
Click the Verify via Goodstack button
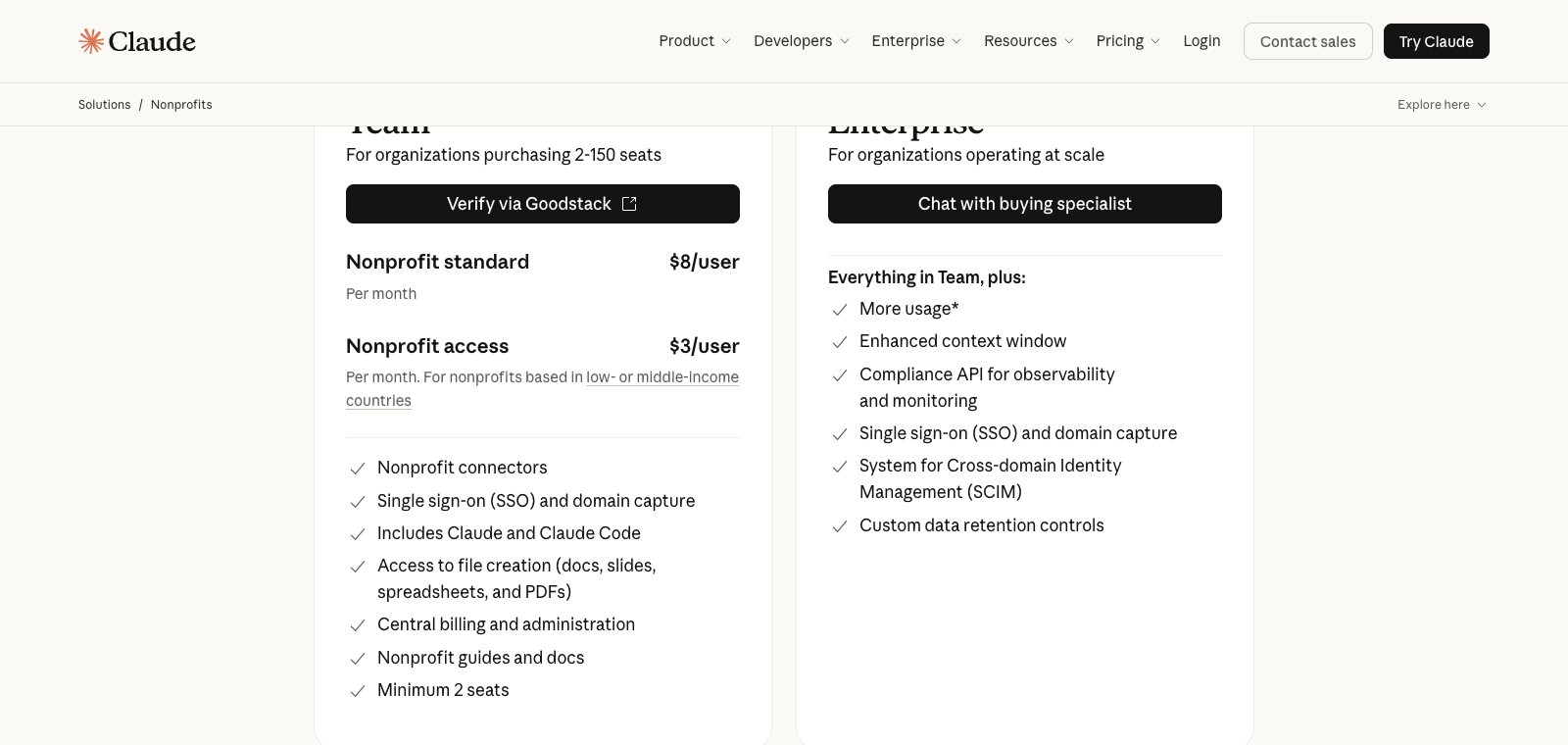pos(543,204)
